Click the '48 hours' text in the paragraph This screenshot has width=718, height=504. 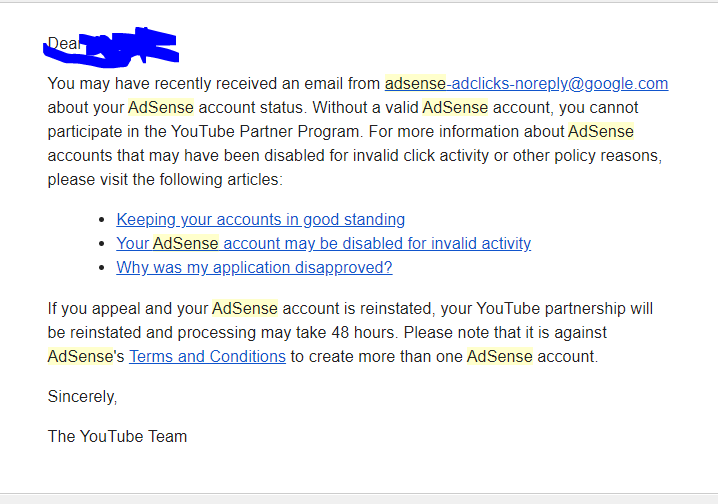pyautogui.click(x=363, y=332)
